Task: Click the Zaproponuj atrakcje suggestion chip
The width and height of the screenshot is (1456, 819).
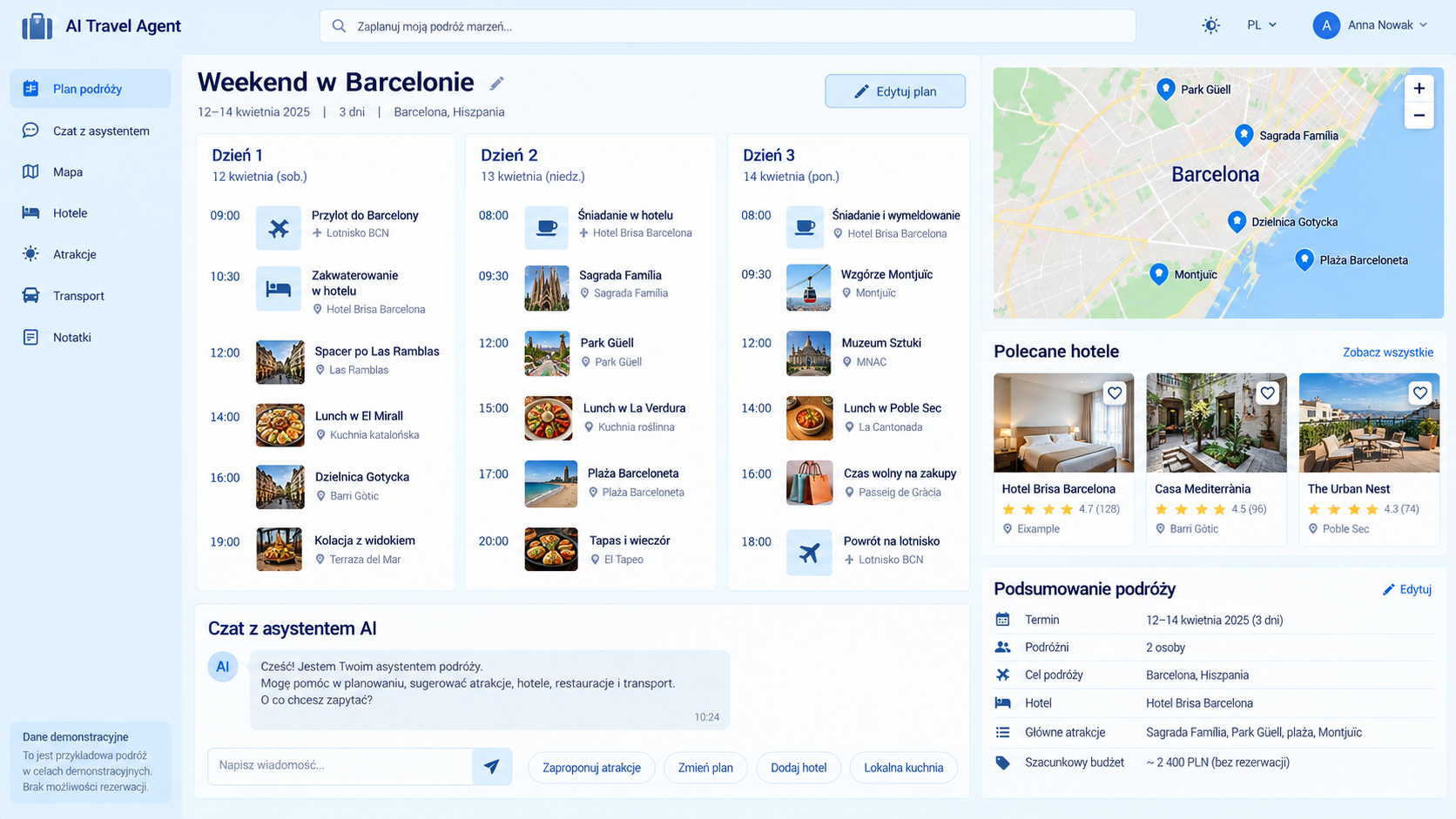Action: [591, 768]
